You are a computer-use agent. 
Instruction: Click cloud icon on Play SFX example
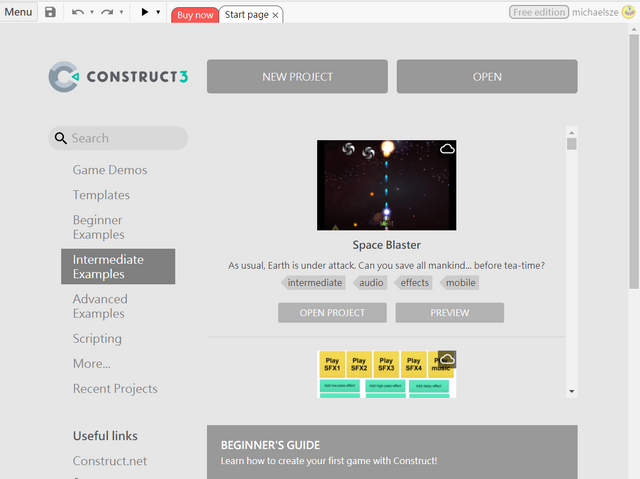point(447,359)
